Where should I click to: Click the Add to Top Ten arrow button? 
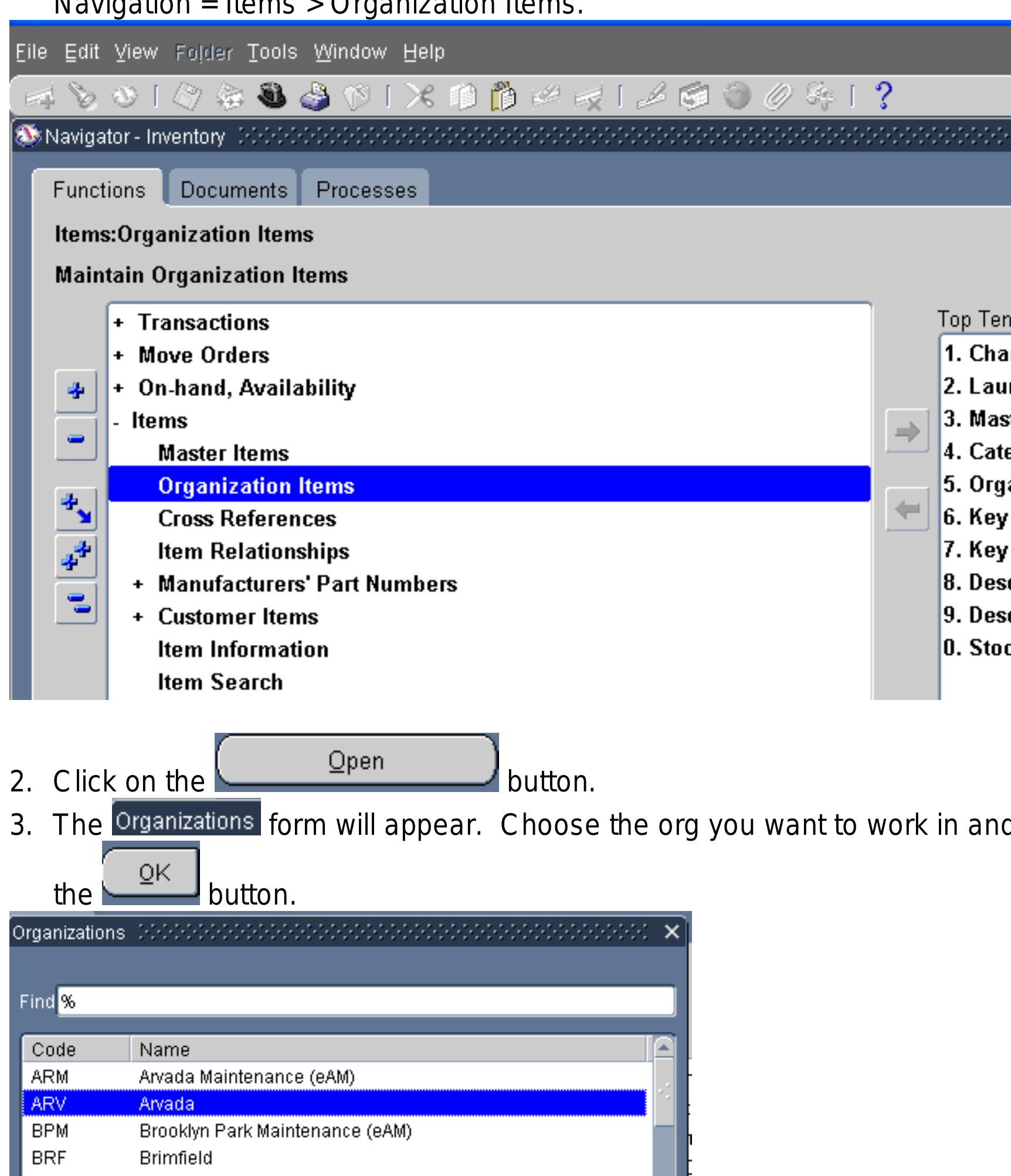pyautogui.click(x=907, y=432)
